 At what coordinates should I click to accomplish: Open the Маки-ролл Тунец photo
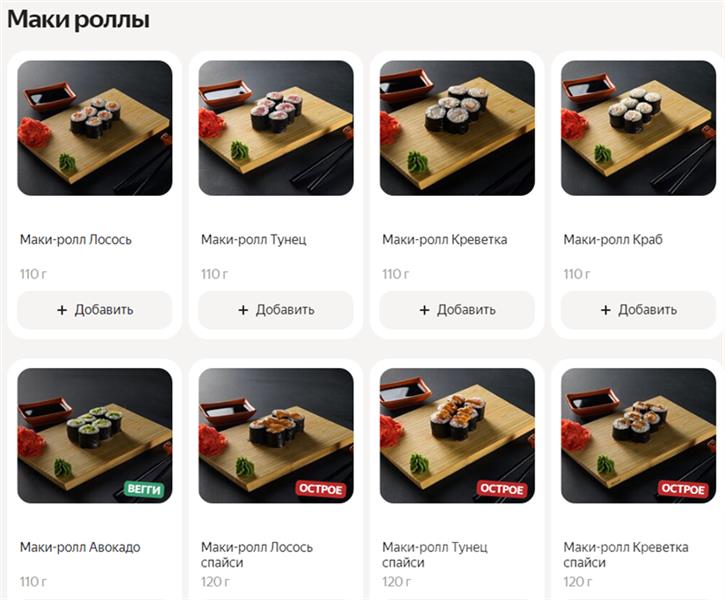(x=276, y=128)
